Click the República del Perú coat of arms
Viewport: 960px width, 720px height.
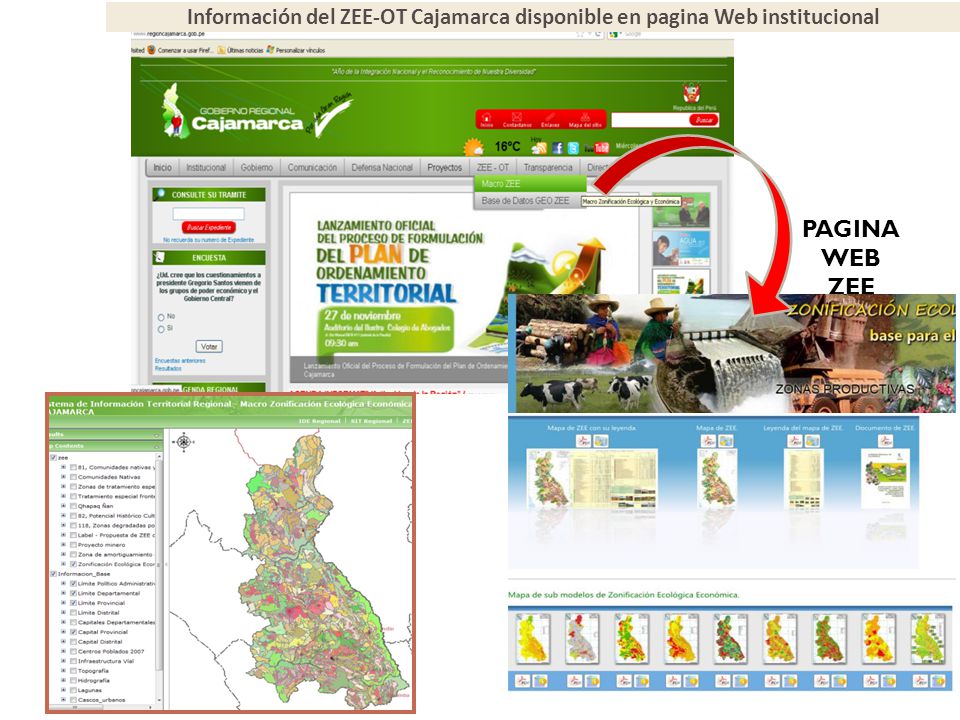tap(691, 94)
